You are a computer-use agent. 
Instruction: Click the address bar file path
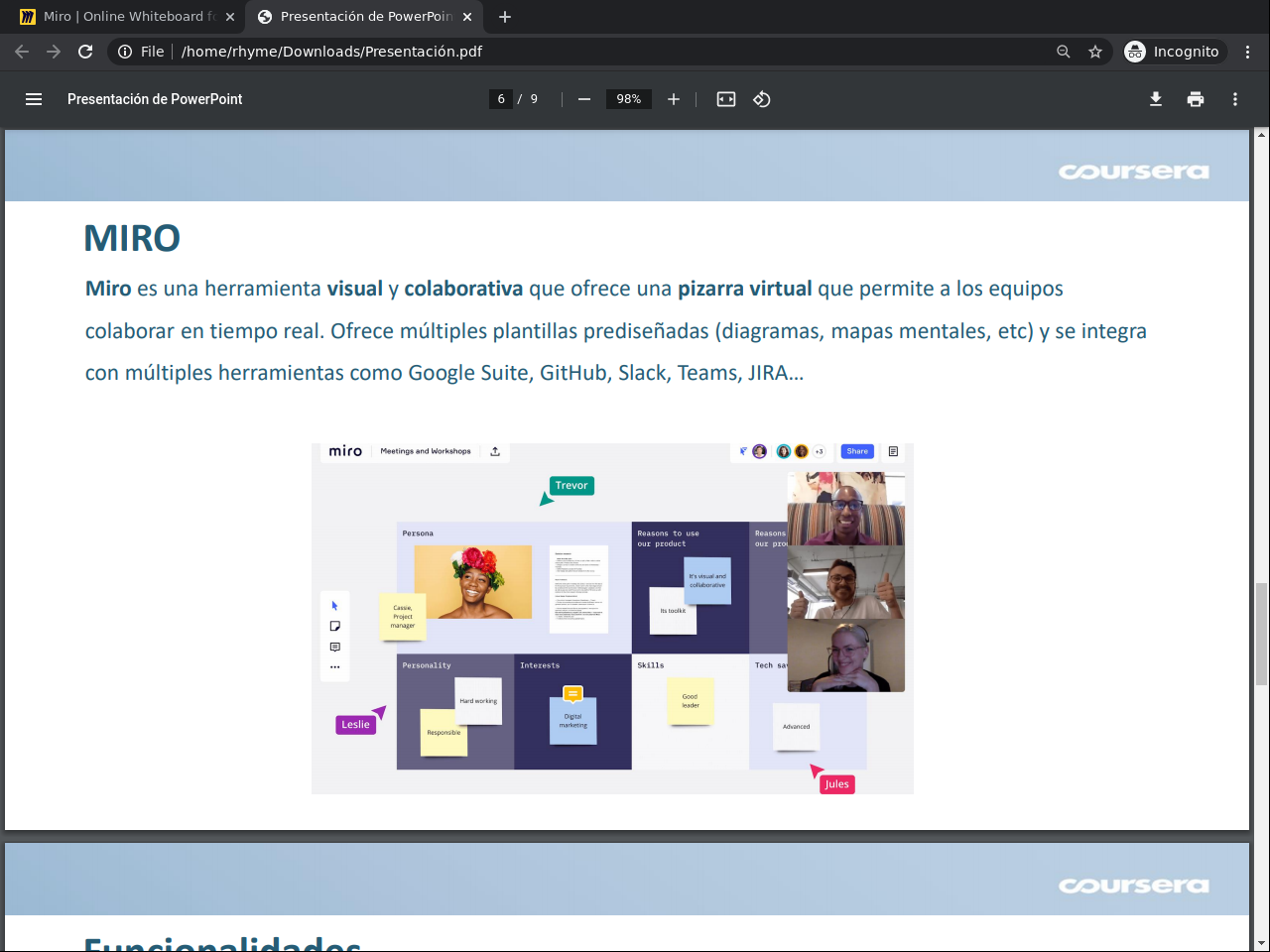tap(331, 52)
